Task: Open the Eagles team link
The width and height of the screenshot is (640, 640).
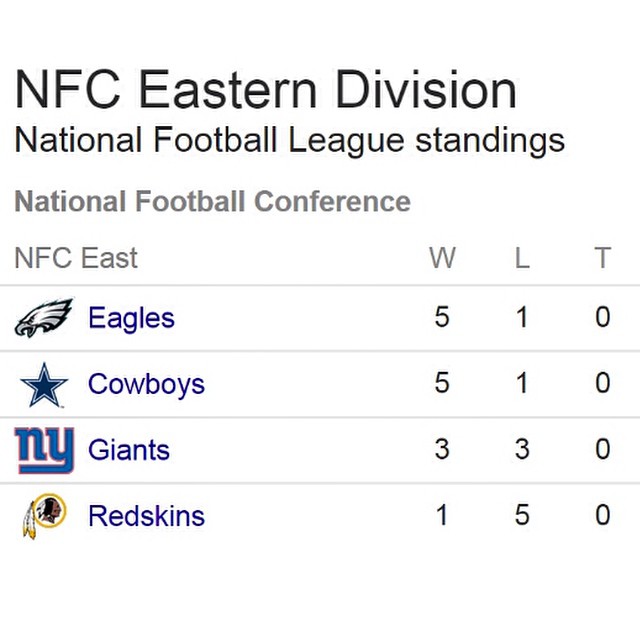Action: [x=131, y=319]
